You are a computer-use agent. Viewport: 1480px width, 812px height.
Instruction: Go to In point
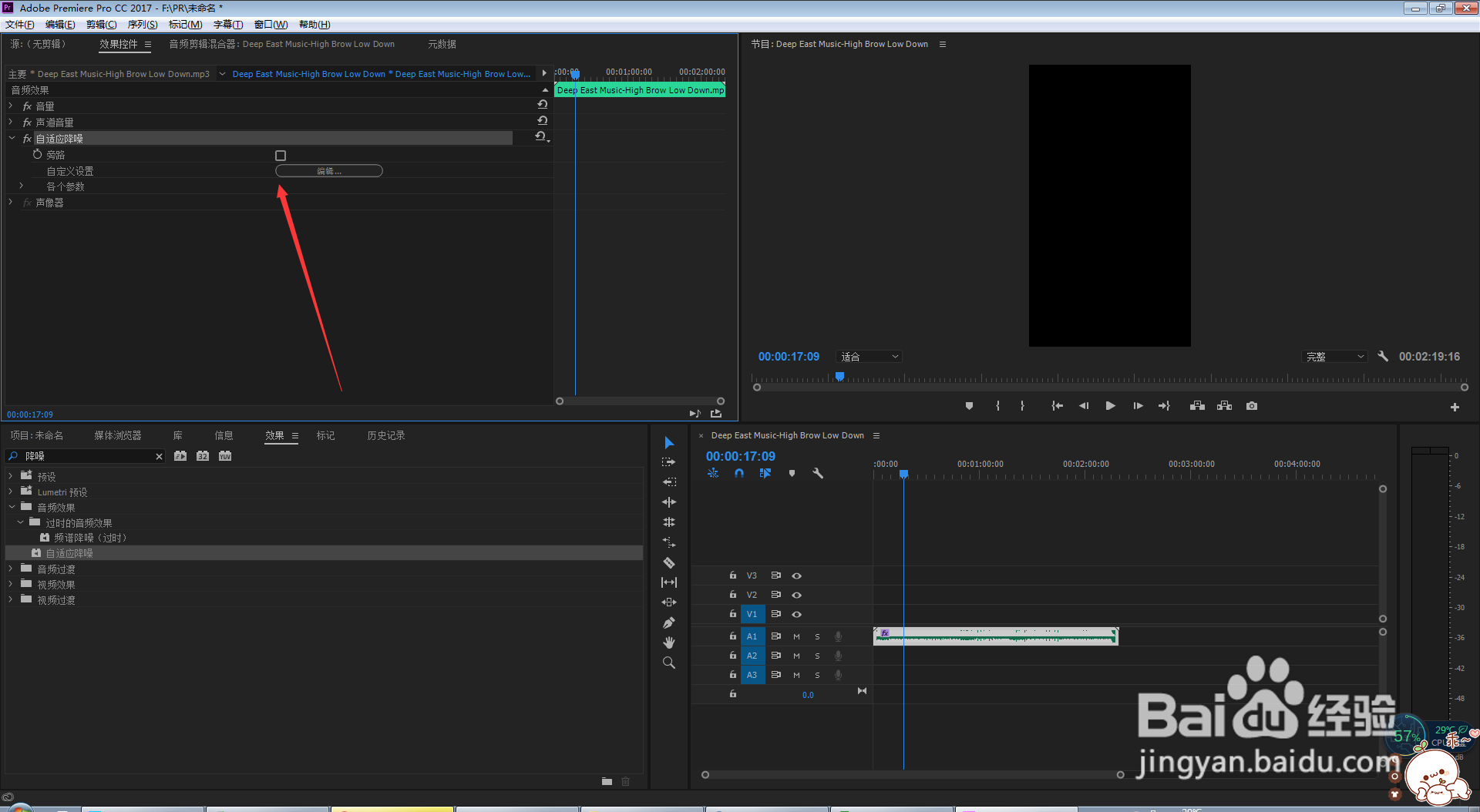(x=1057, y=406)
